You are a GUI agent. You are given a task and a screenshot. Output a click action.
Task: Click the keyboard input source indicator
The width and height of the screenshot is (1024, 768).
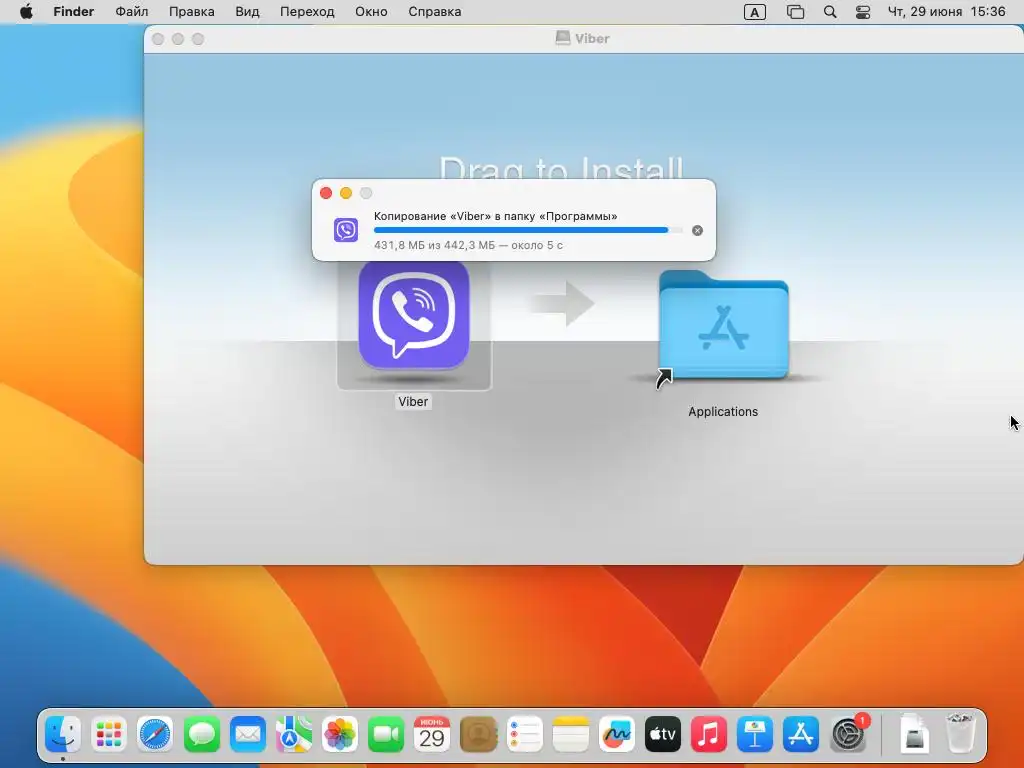(754, 12)
